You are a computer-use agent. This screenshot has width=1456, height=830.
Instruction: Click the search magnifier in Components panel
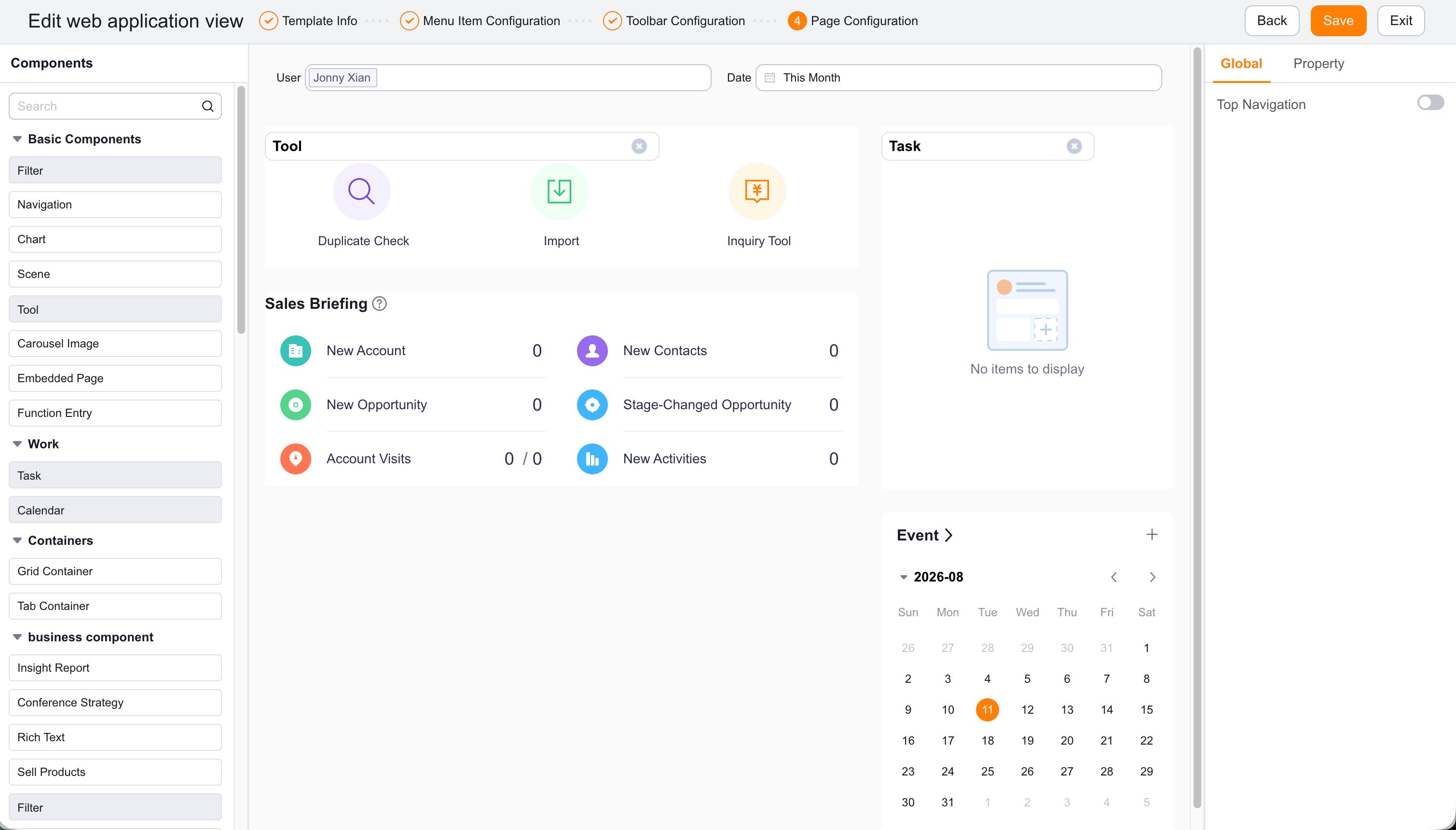pyautogui.click(x=207, y=107)
